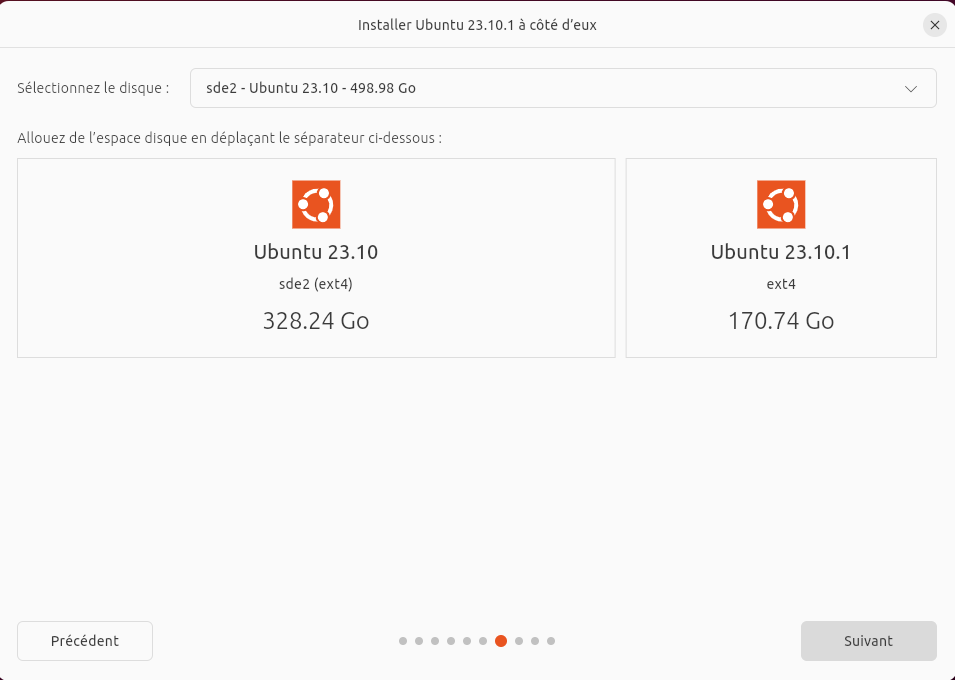Click the Ubuntu logo above "Ubuntu 23.10.1" heading
Screen dimensions: 955x680
[x=781, y=204]
